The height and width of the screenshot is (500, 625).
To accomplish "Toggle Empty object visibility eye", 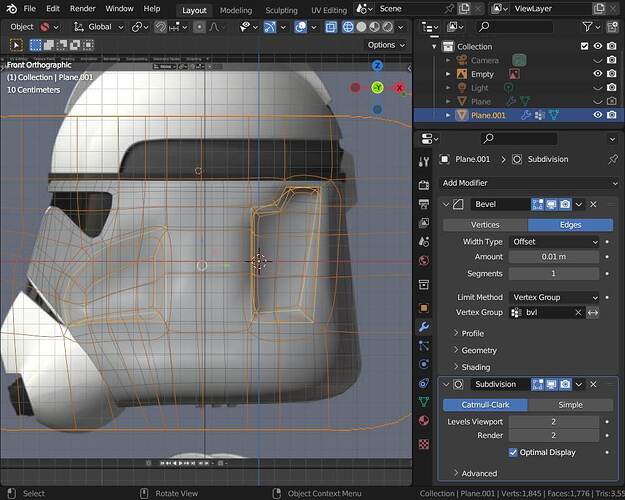I will [x=597, y=74].
